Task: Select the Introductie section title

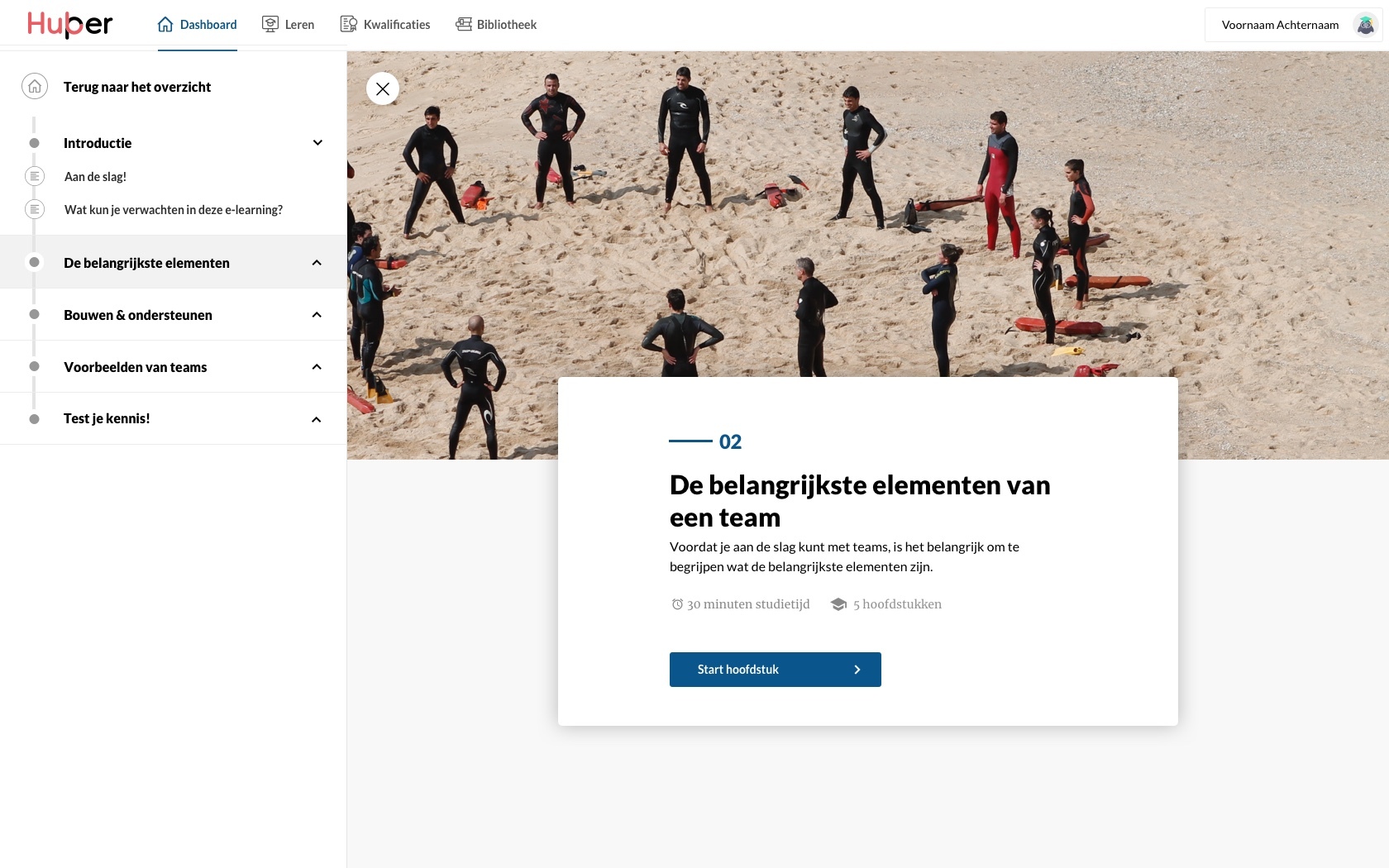Action: pos(98,143)
